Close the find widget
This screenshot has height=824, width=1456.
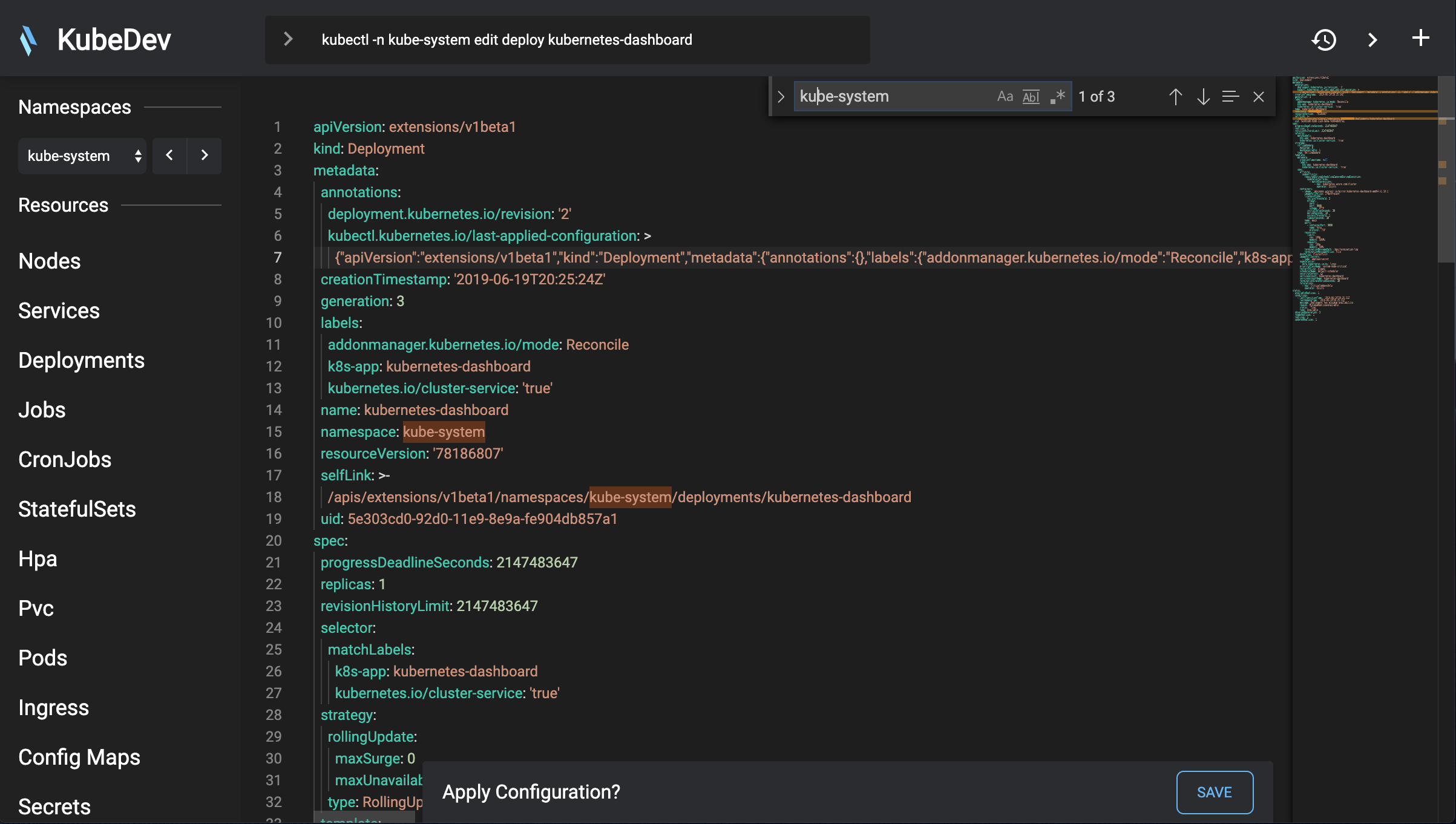click(1259, 97)
